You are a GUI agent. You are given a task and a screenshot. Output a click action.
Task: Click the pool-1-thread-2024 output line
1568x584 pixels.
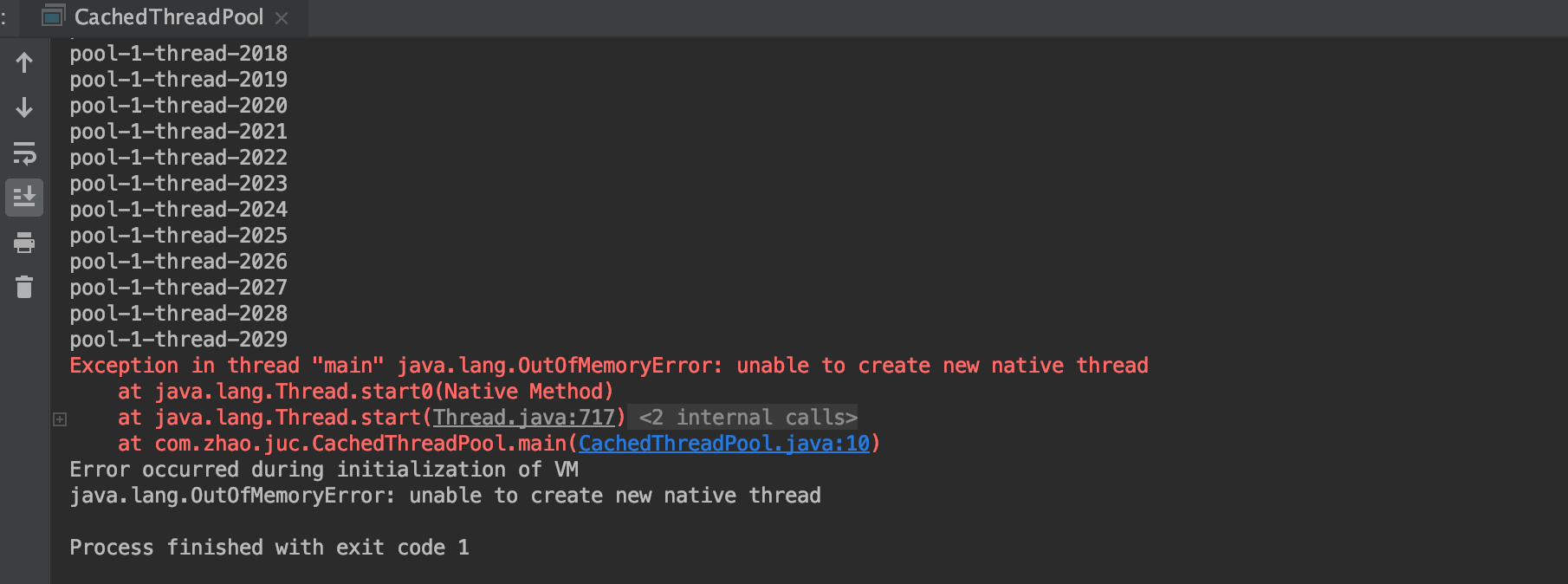[x=178, y=210]
